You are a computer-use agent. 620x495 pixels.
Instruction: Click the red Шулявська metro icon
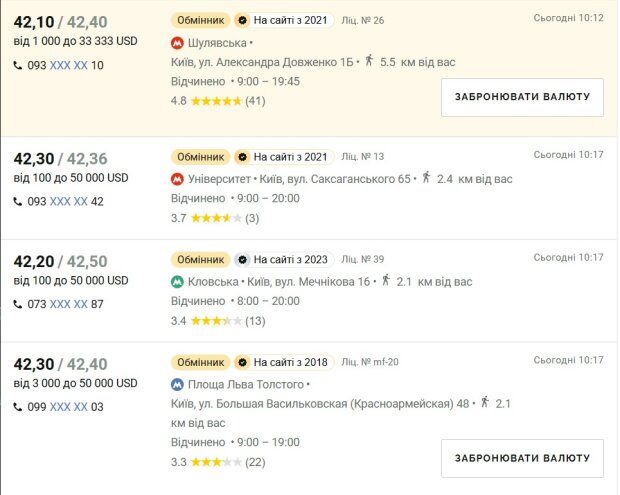177,43
